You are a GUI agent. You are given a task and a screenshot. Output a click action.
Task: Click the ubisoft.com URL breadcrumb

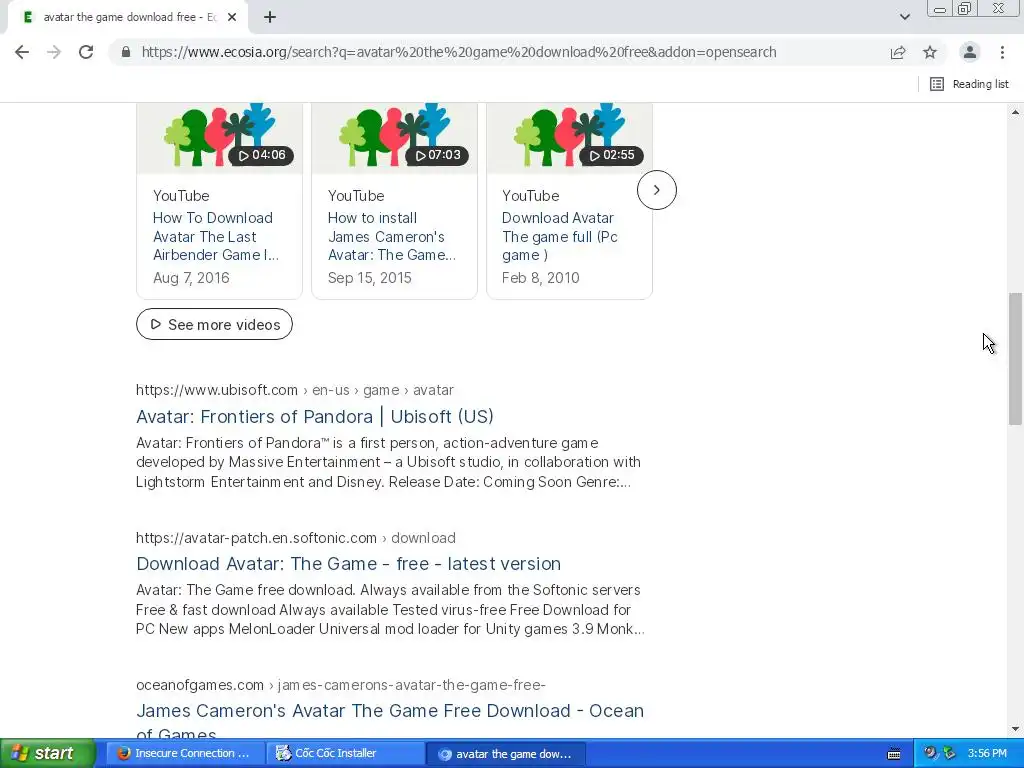(295, 390)
